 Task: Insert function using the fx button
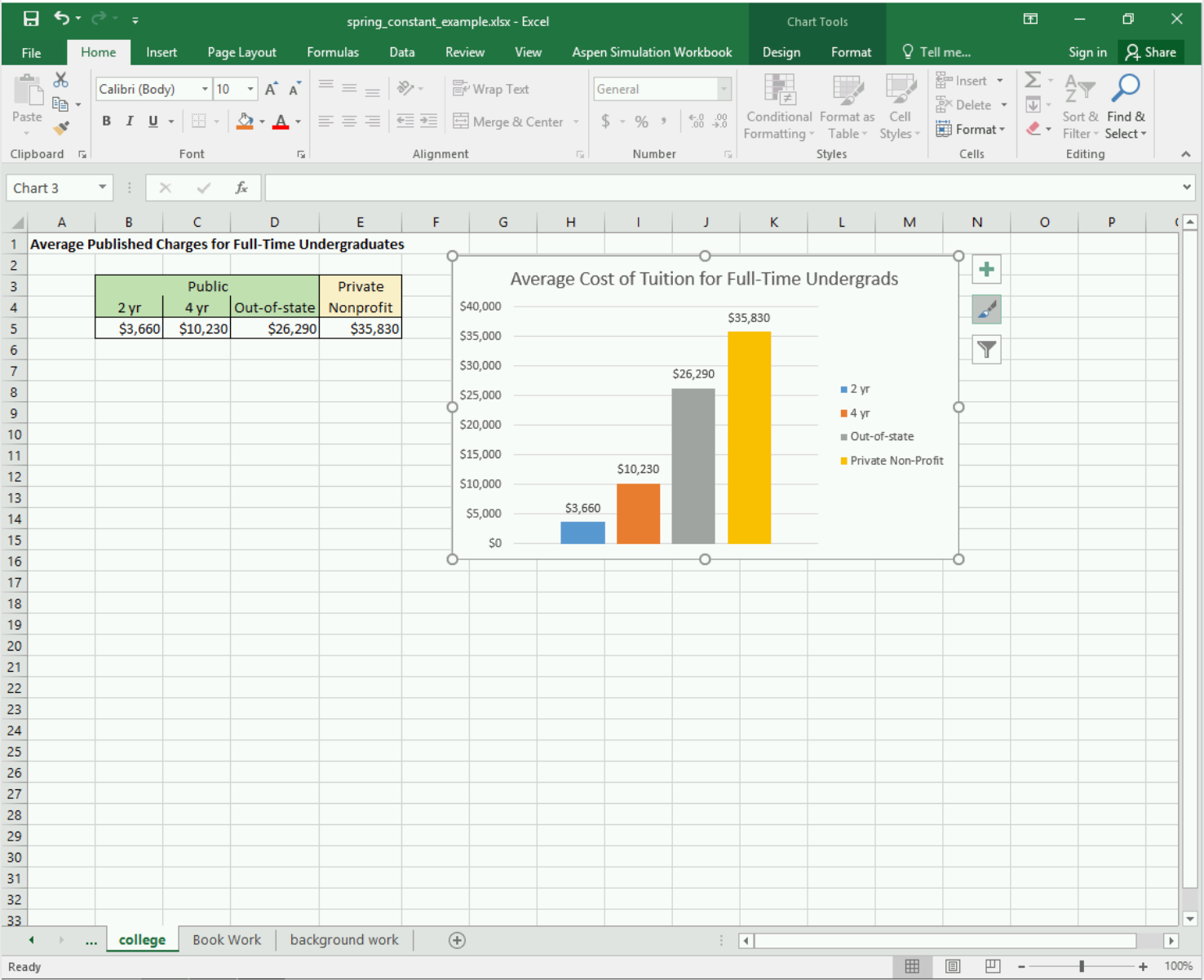[x=241, y=188]
